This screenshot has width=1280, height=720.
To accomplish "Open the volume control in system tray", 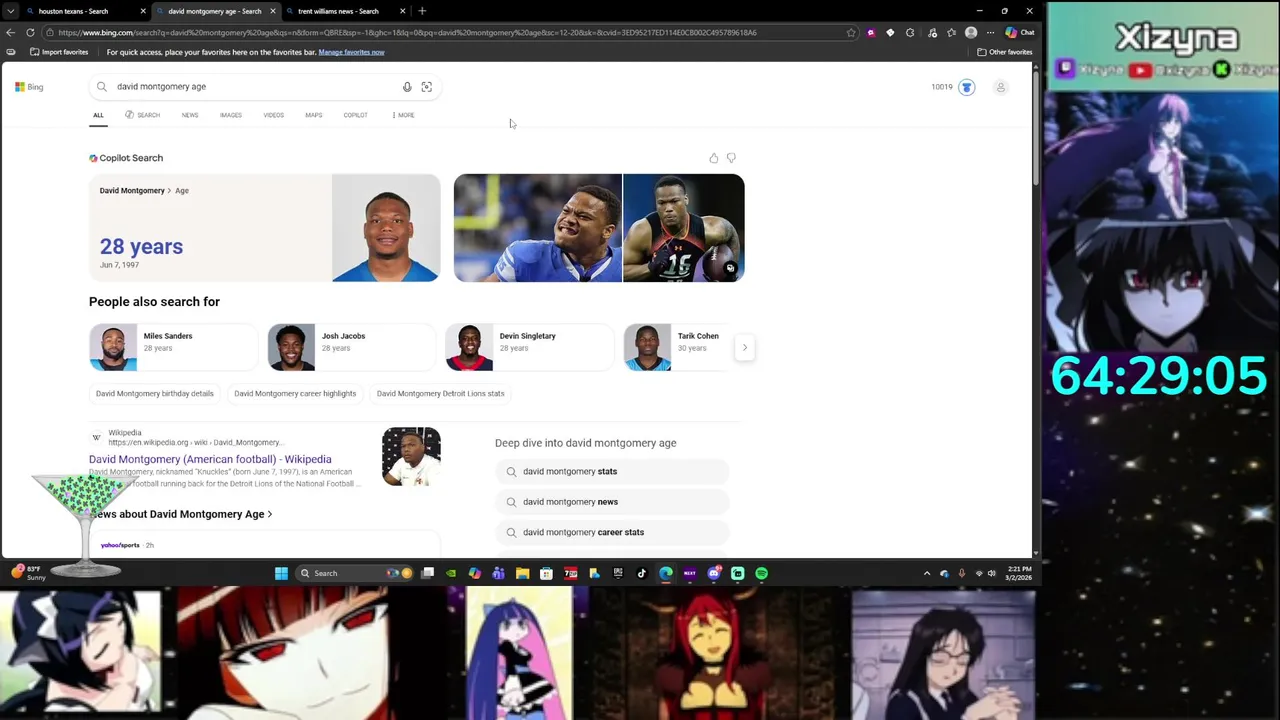I will [x=992, y=573].
